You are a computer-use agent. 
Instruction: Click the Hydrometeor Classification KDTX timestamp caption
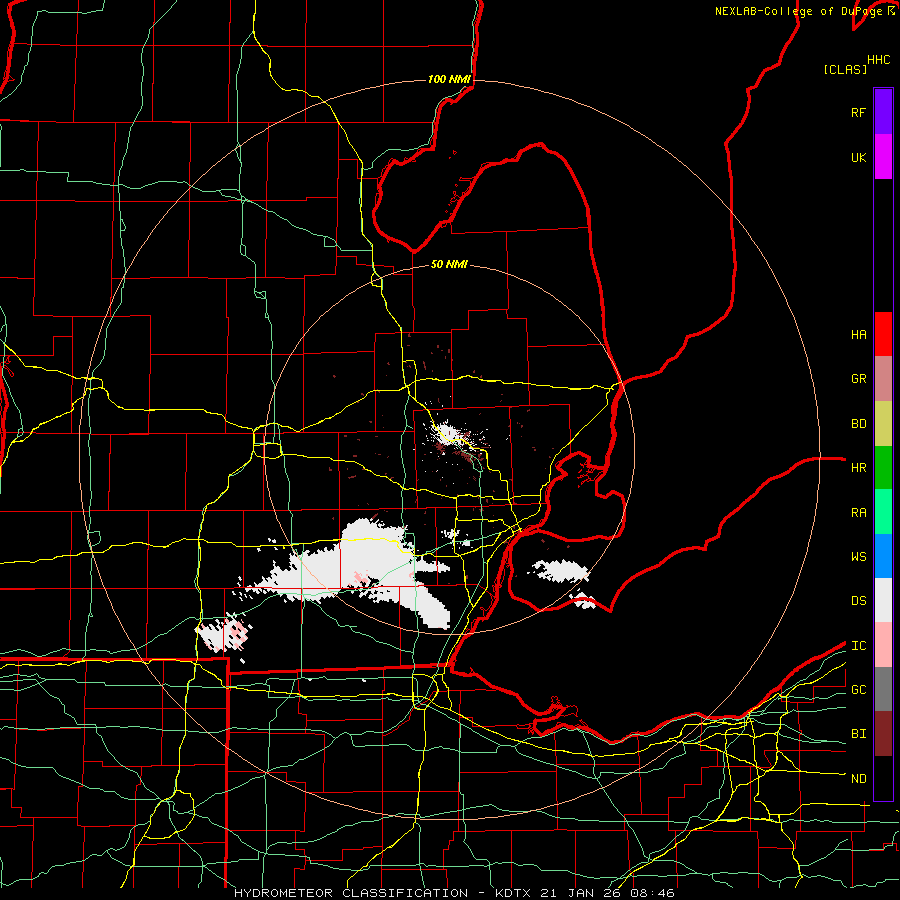point(454,893)
